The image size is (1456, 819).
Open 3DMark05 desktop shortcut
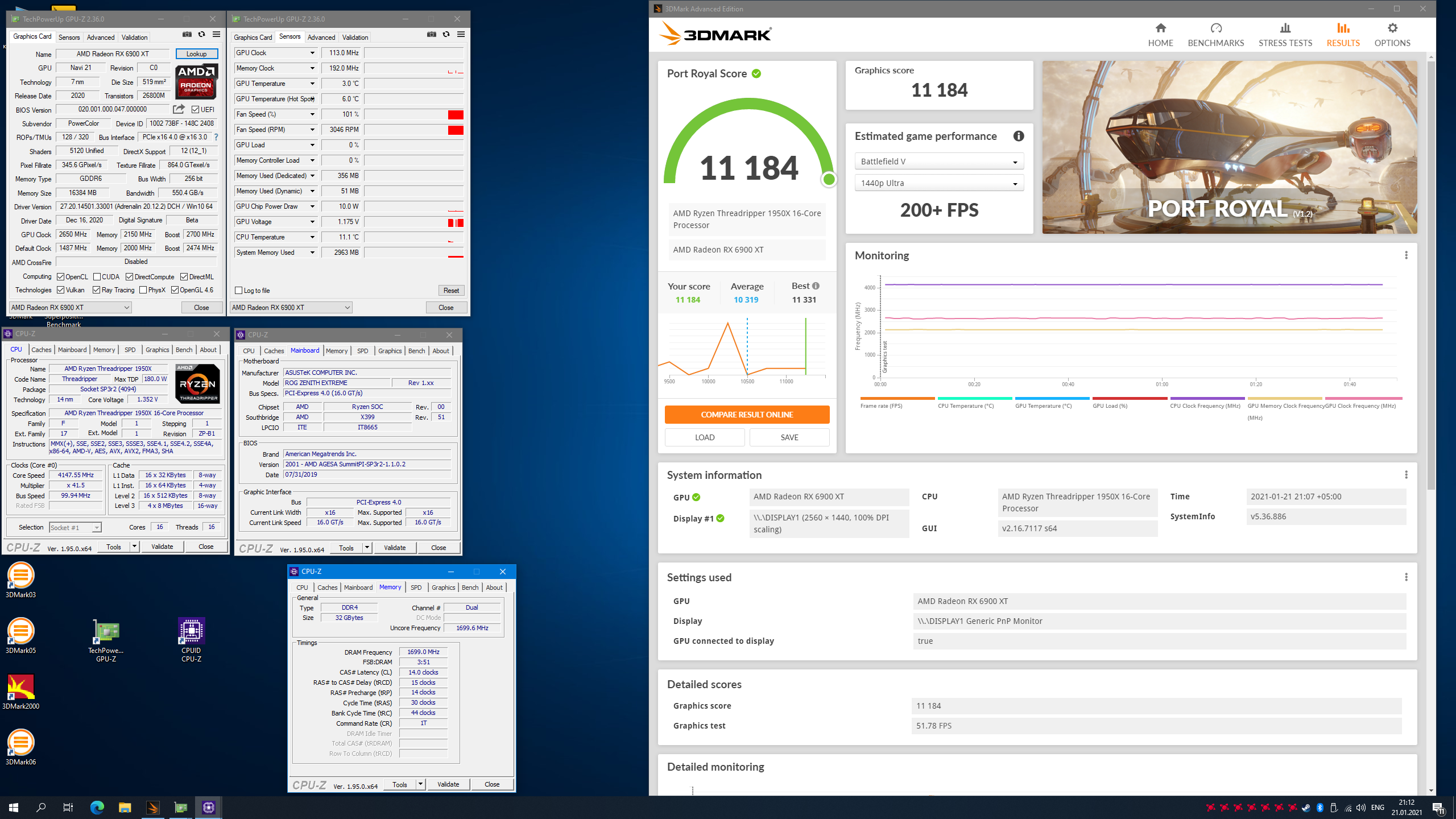tap(20, 636)
